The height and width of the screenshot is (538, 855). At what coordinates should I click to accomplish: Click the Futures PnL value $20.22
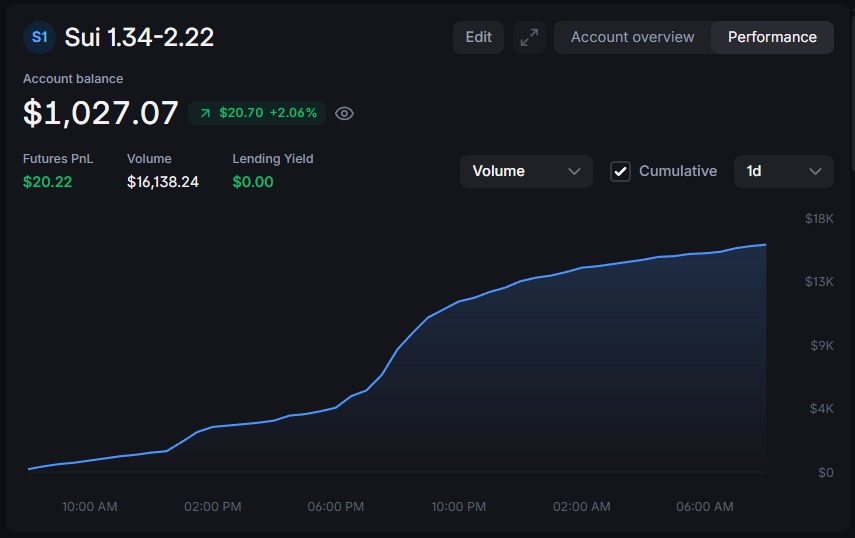pyautogui.click(x=47, y=182)
